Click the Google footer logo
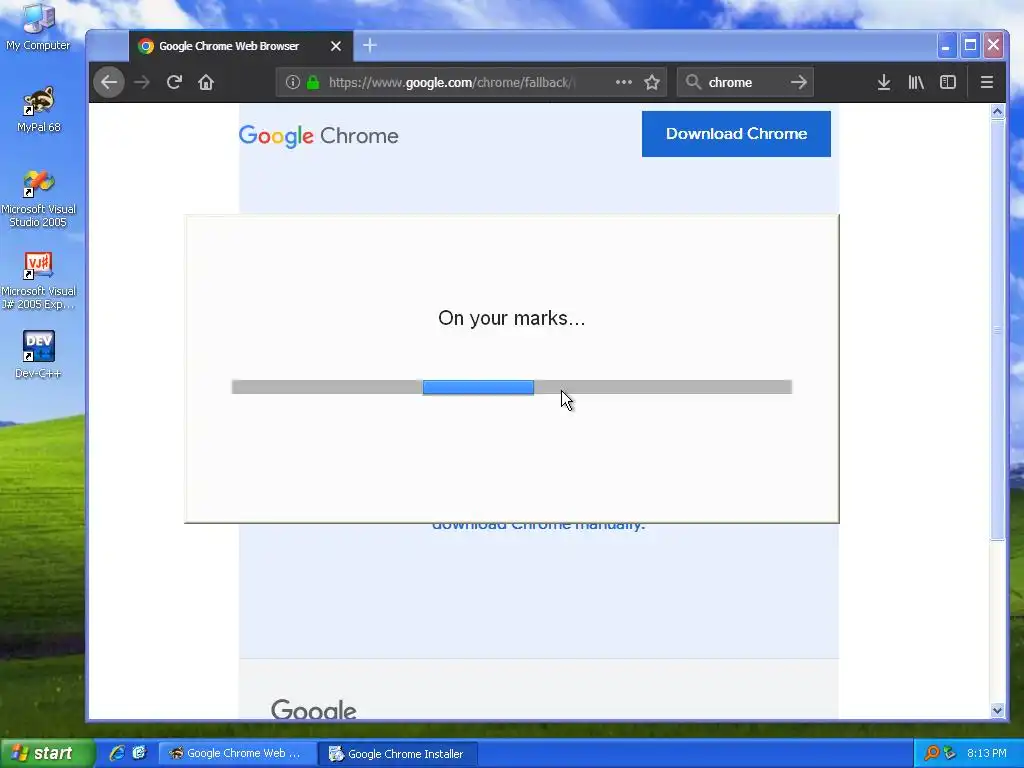This screenshot has height=768, width=1024. click(x=313, y=710)
